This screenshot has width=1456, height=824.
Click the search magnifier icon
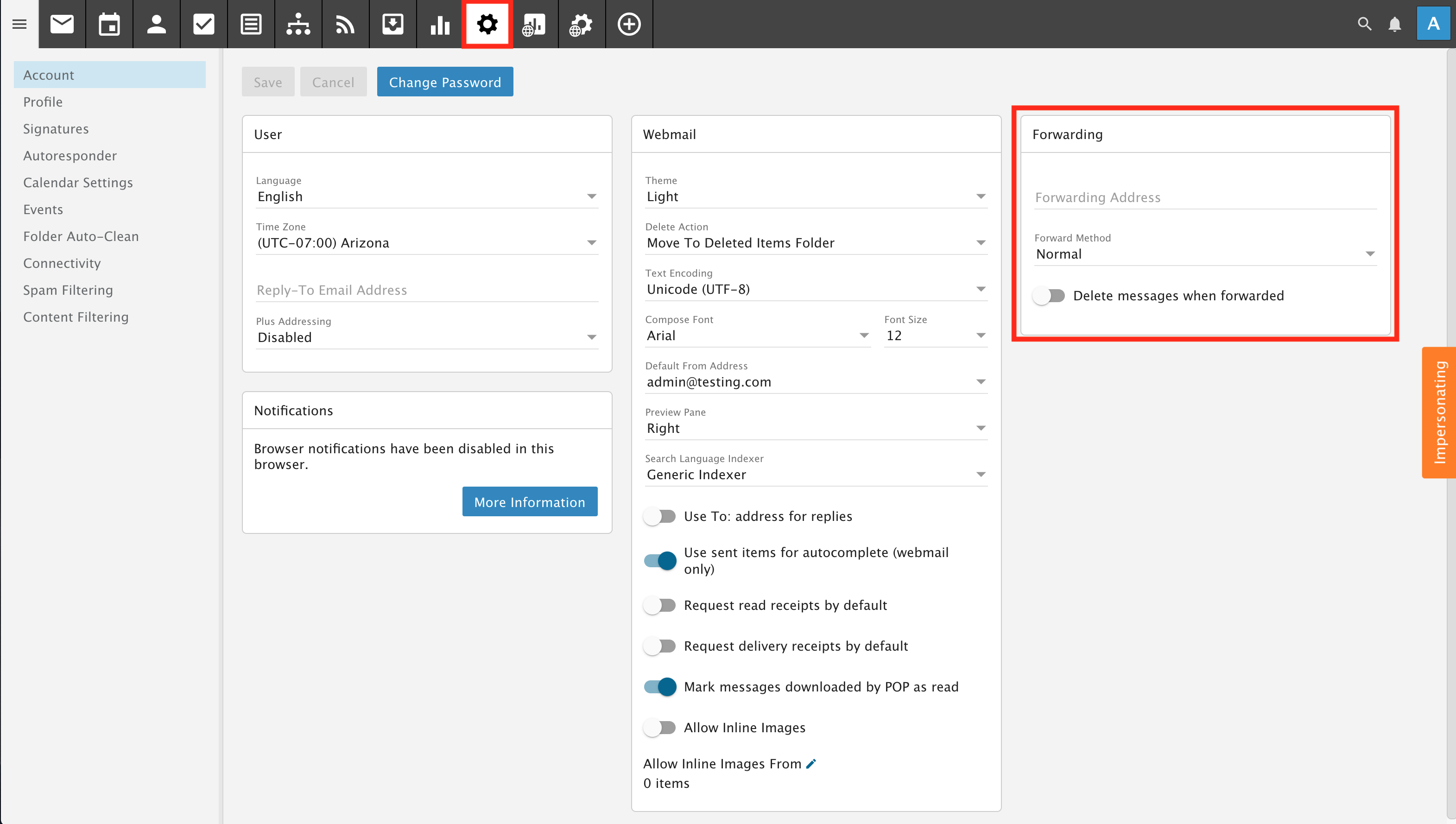pos(1364,25)
